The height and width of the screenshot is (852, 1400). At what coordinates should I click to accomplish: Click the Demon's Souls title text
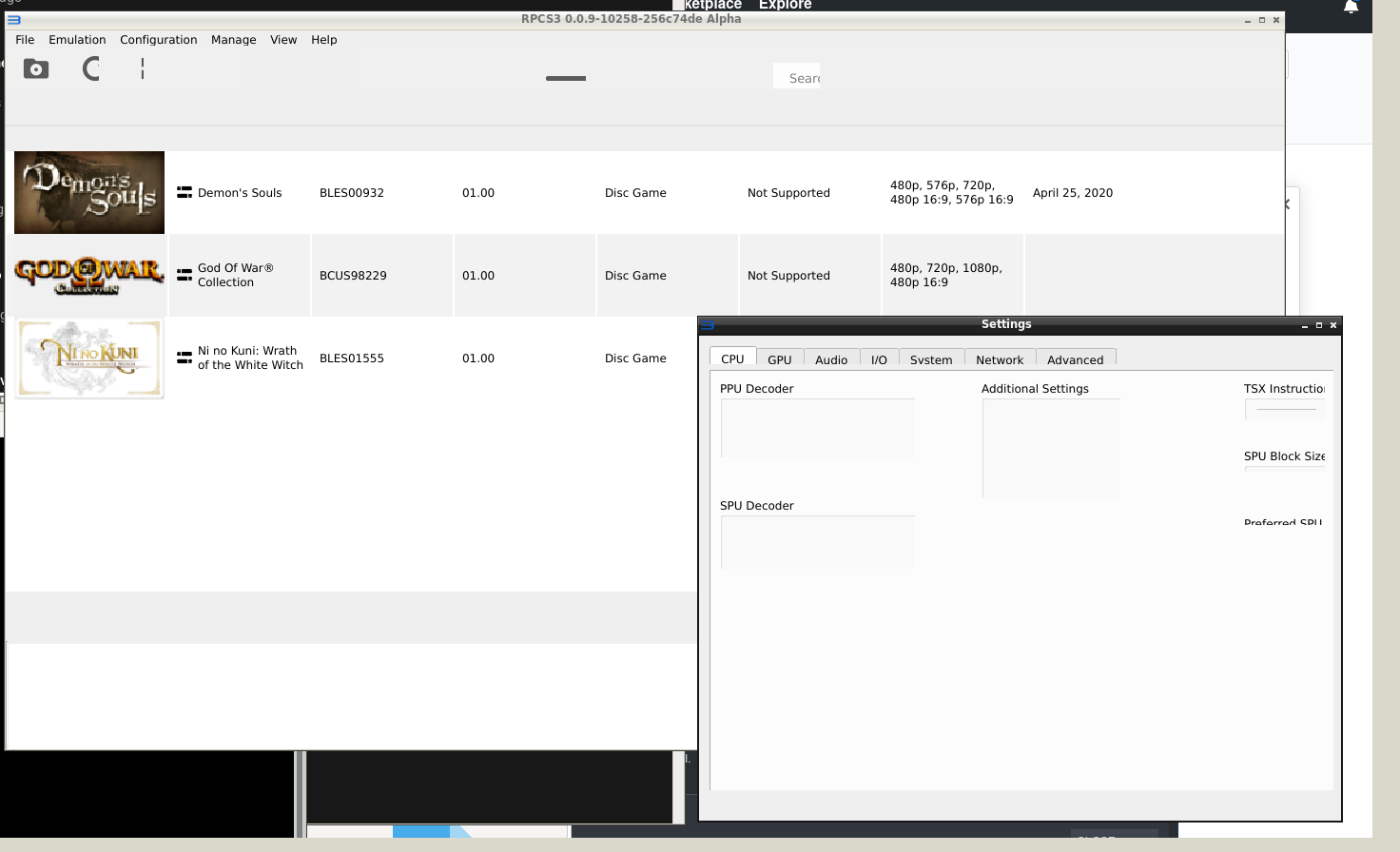[240, 192]
